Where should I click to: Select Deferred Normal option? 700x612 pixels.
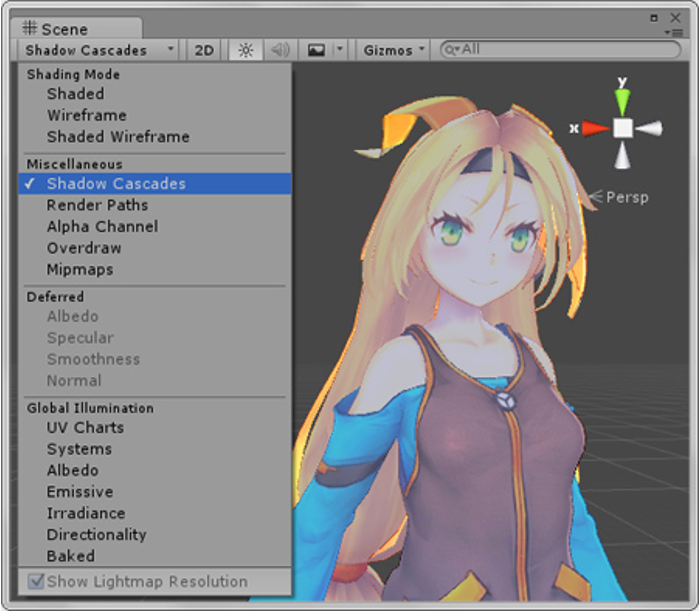click(154, 380)
